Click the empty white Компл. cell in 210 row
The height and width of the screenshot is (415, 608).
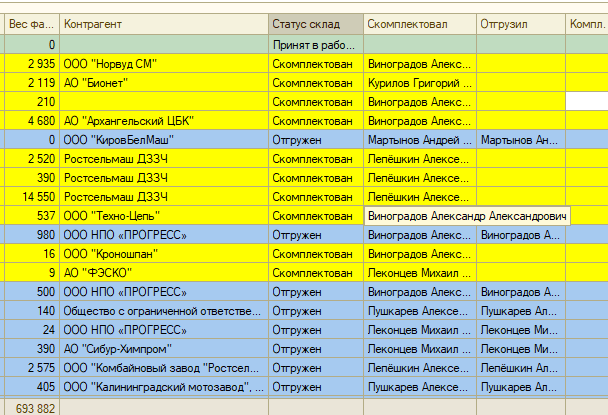587,102
